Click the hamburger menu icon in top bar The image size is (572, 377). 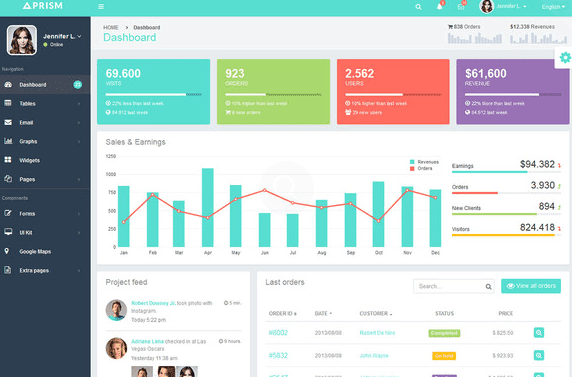(101, 7)
